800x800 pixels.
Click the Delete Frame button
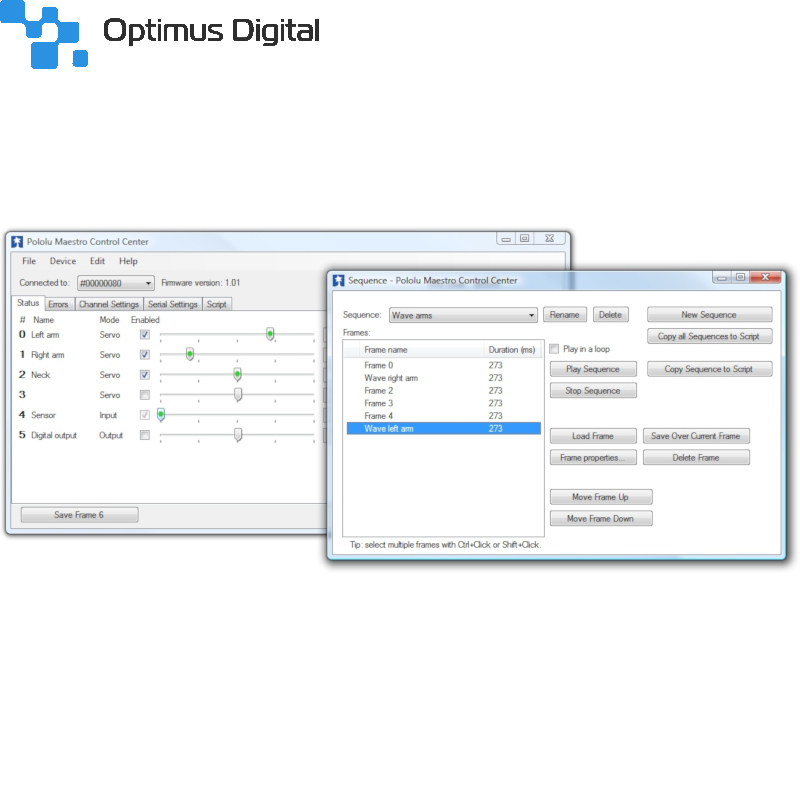pos(696,458)
